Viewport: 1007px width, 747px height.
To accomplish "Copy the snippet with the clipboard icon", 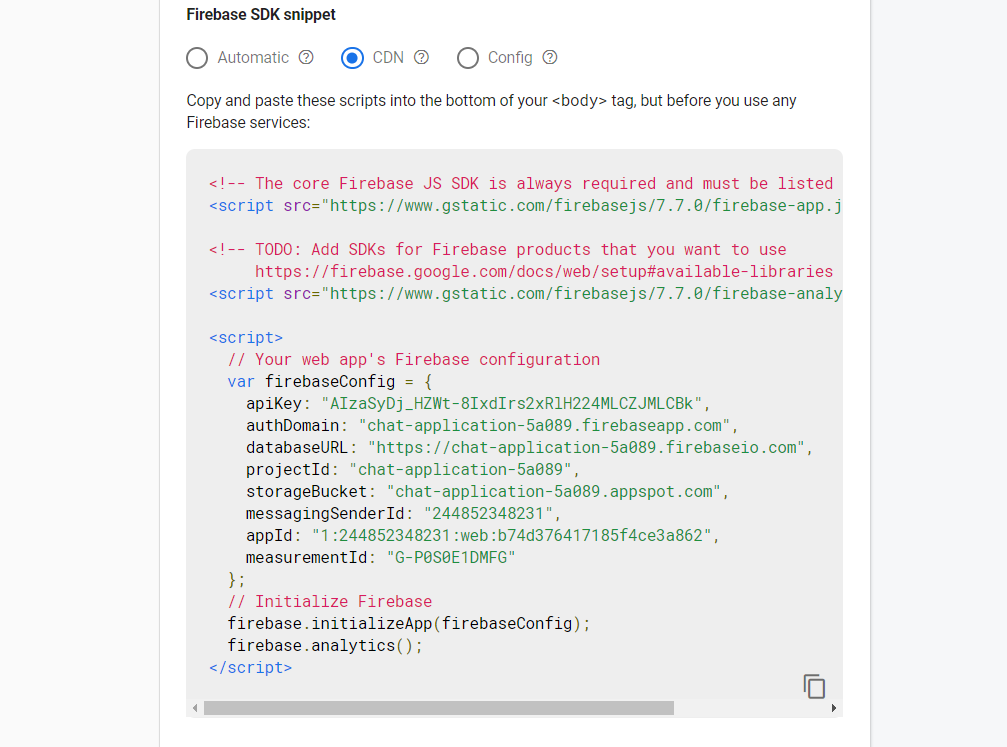I will click(x=814, y=686).
